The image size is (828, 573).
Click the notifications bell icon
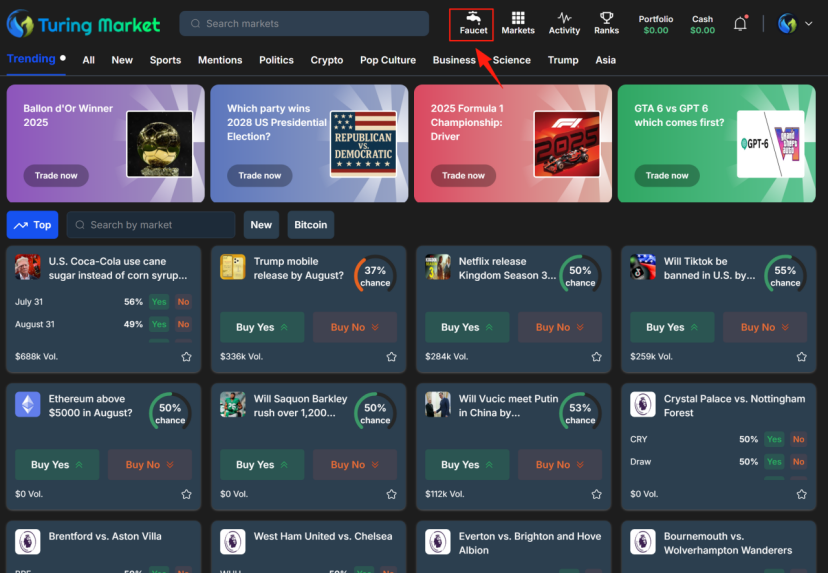(740, 24)
